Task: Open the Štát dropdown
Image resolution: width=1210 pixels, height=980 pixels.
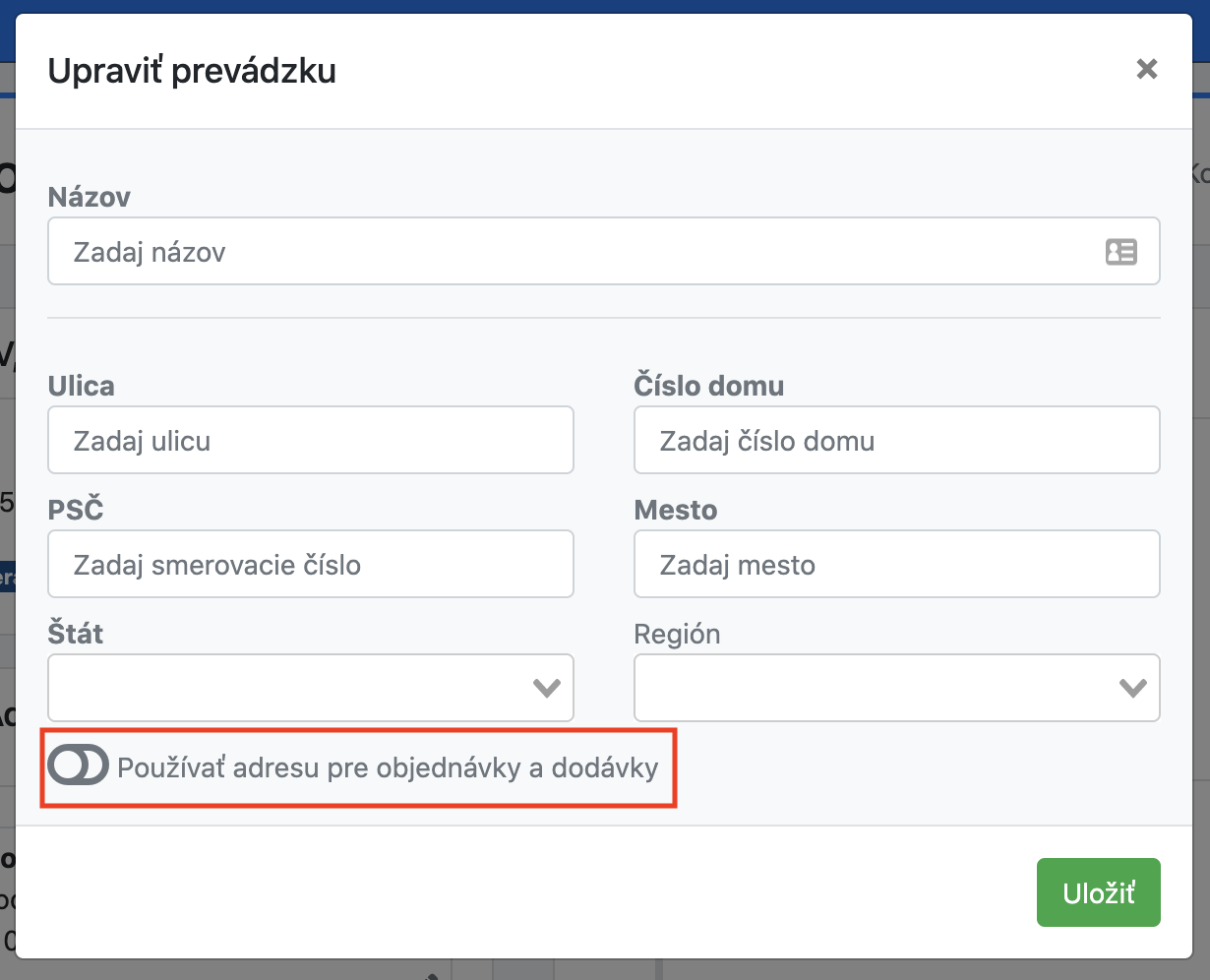Action: pyautogui.click(x=310, y=688)
